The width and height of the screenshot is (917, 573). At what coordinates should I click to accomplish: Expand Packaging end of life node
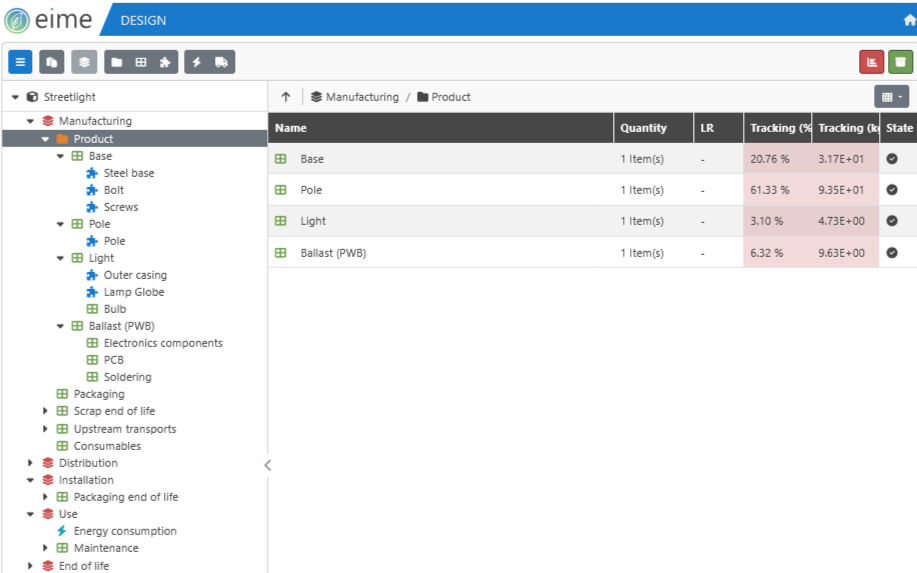(45, 497)
